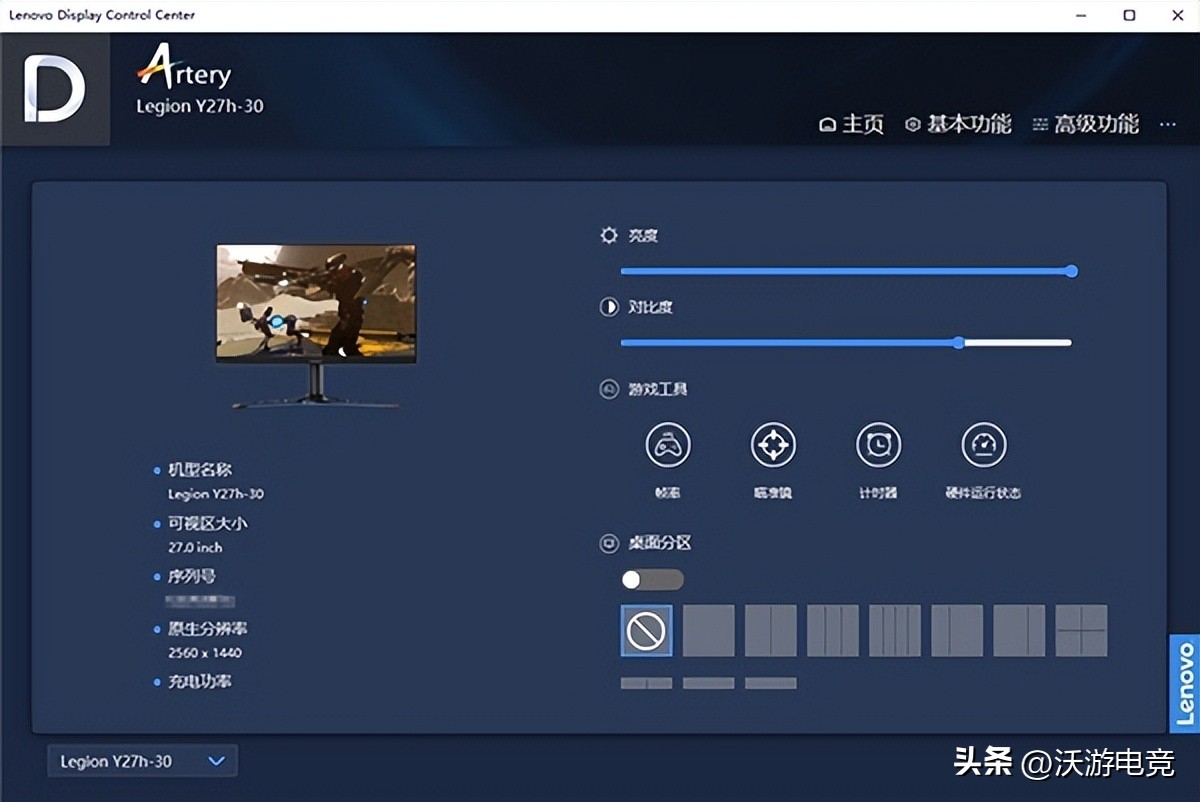The image size is (1200, 802).
Task: Click the 亮度 brightness slider handle
Action: (1072, 271)
